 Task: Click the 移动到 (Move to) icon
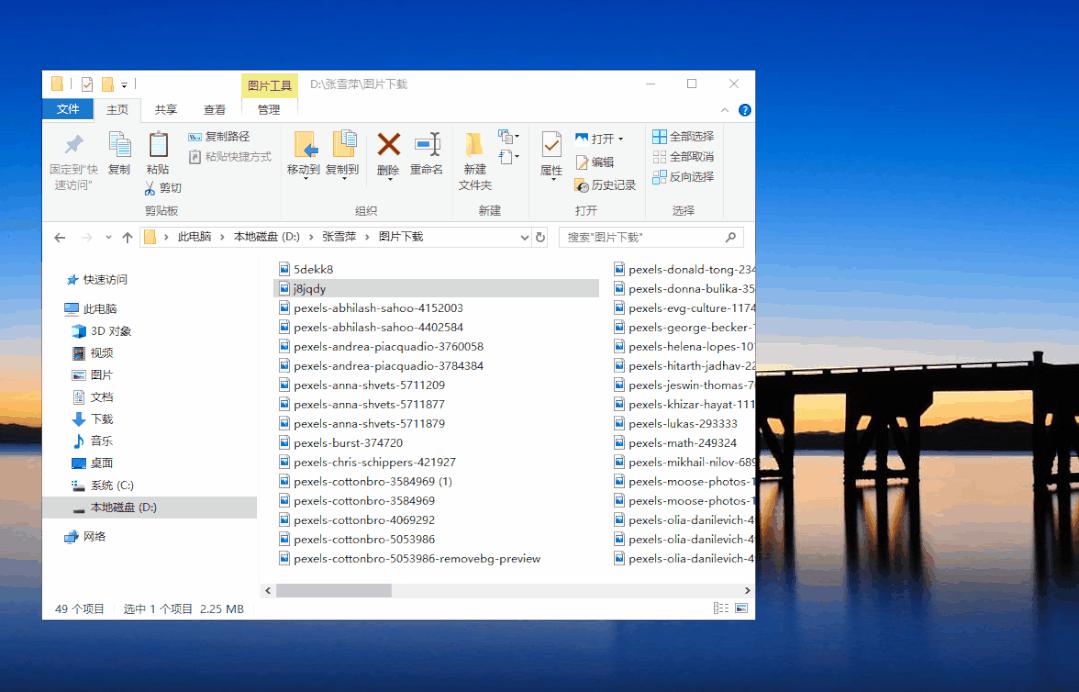point(305,145)
